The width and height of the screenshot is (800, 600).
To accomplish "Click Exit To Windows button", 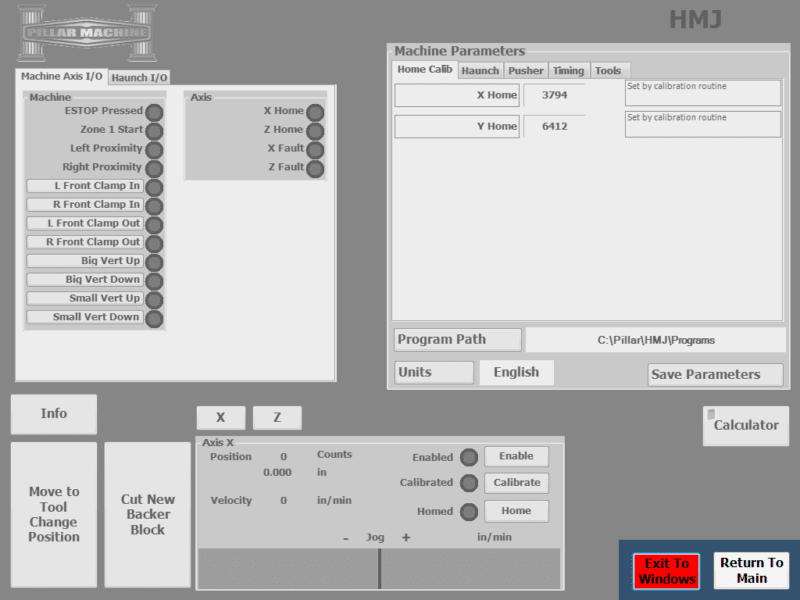I will coord(666,571).
